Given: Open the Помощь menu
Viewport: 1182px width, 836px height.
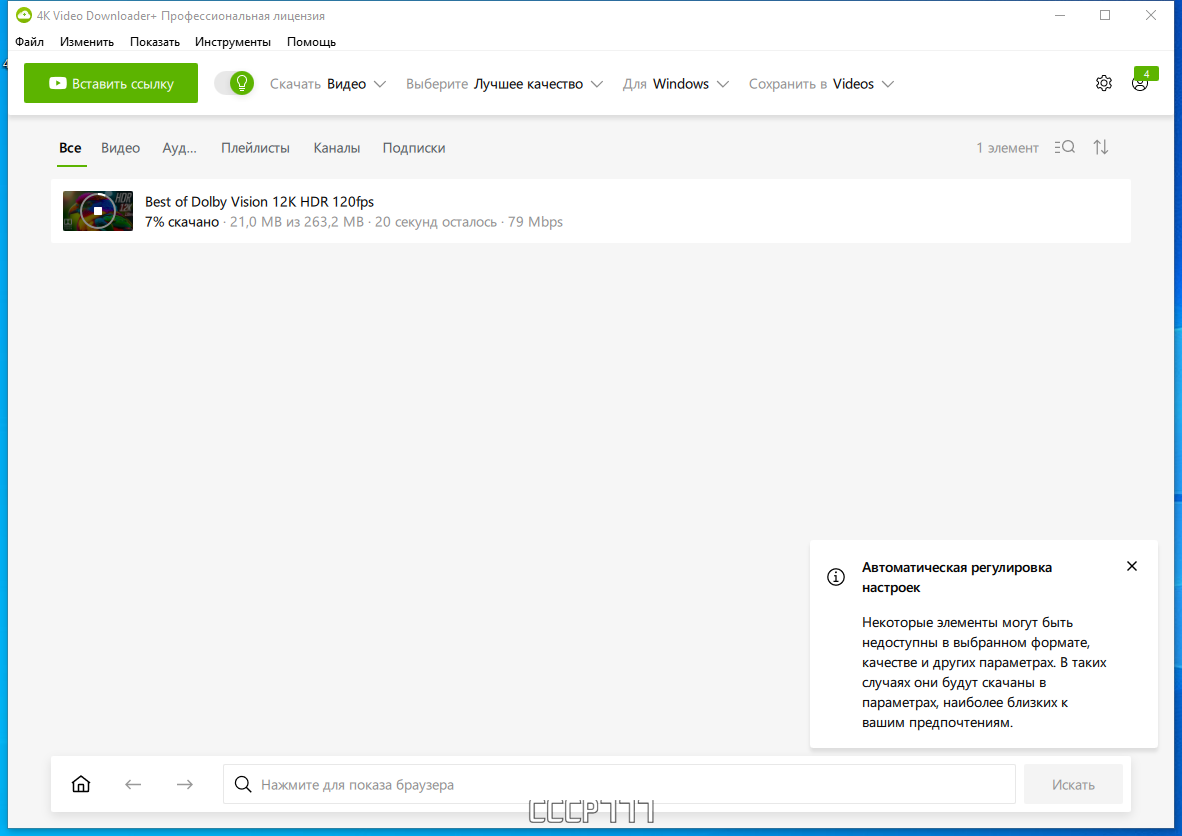Looking at the screenshot, I should tap(311, 42).
